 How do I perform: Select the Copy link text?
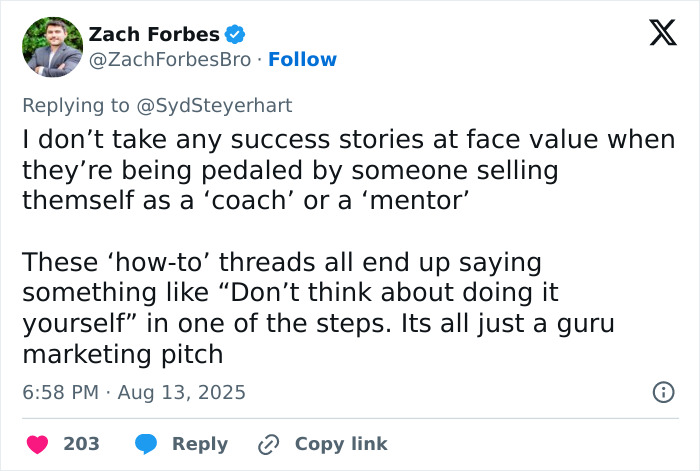coord(341,444)
